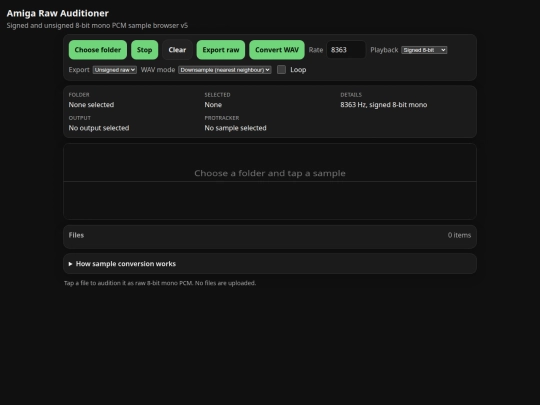
Task: Enable the Loop checkbox
Action: 281,70
